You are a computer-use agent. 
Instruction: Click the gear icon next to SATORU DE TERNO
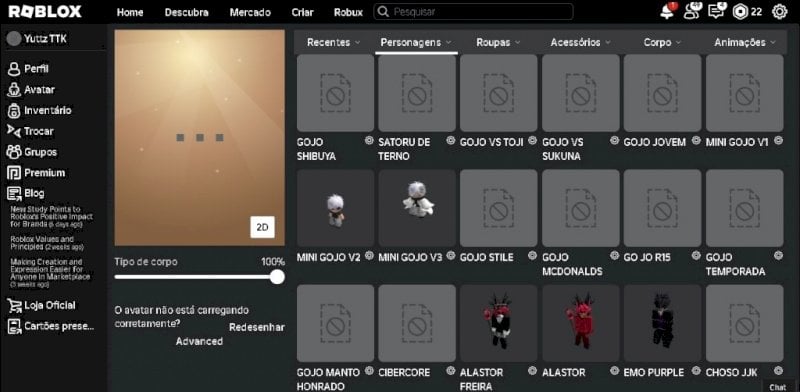click(x=451, y=141)
